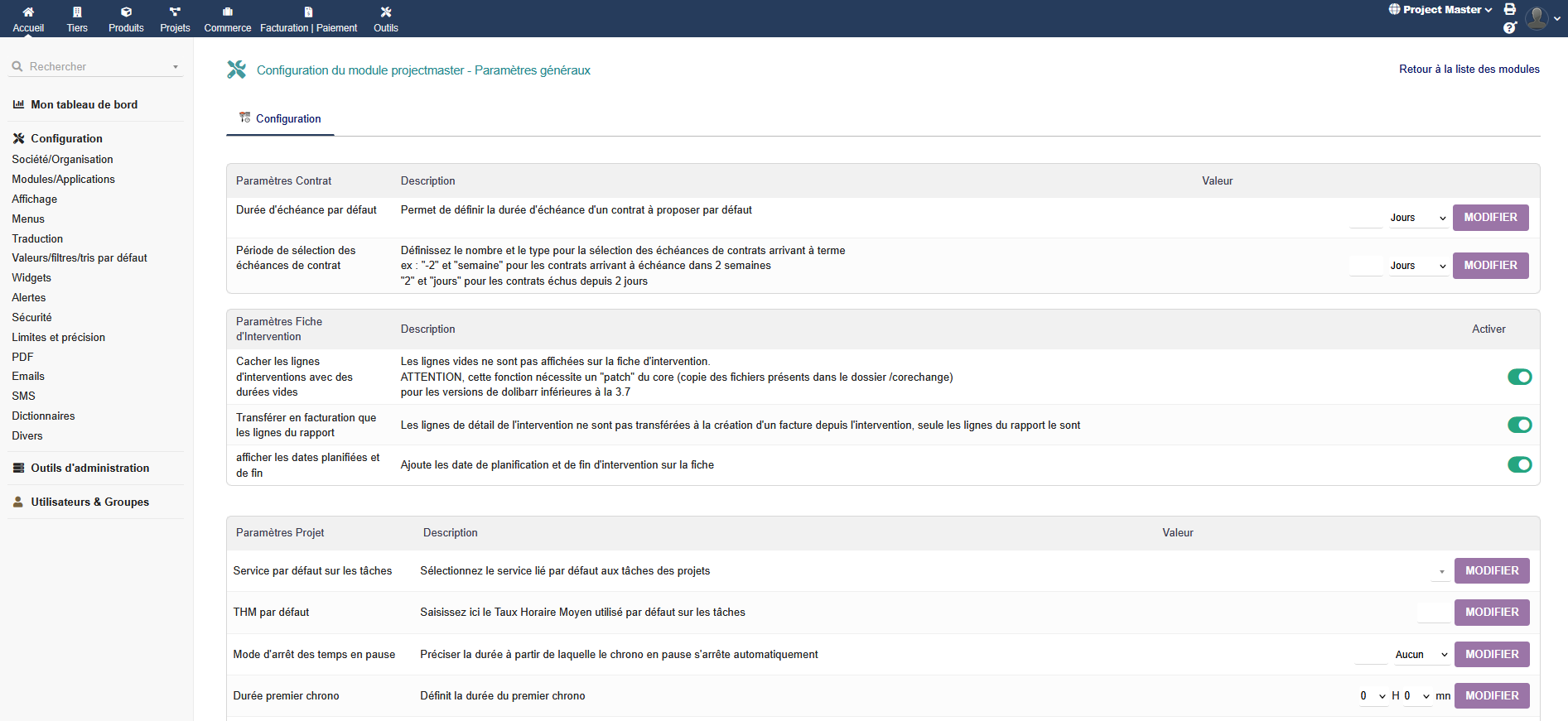The height and width of the screenshot is (721, 1568).
Task: Open Modules/Applications in the sidebar
Action: (x=63, y=180)
